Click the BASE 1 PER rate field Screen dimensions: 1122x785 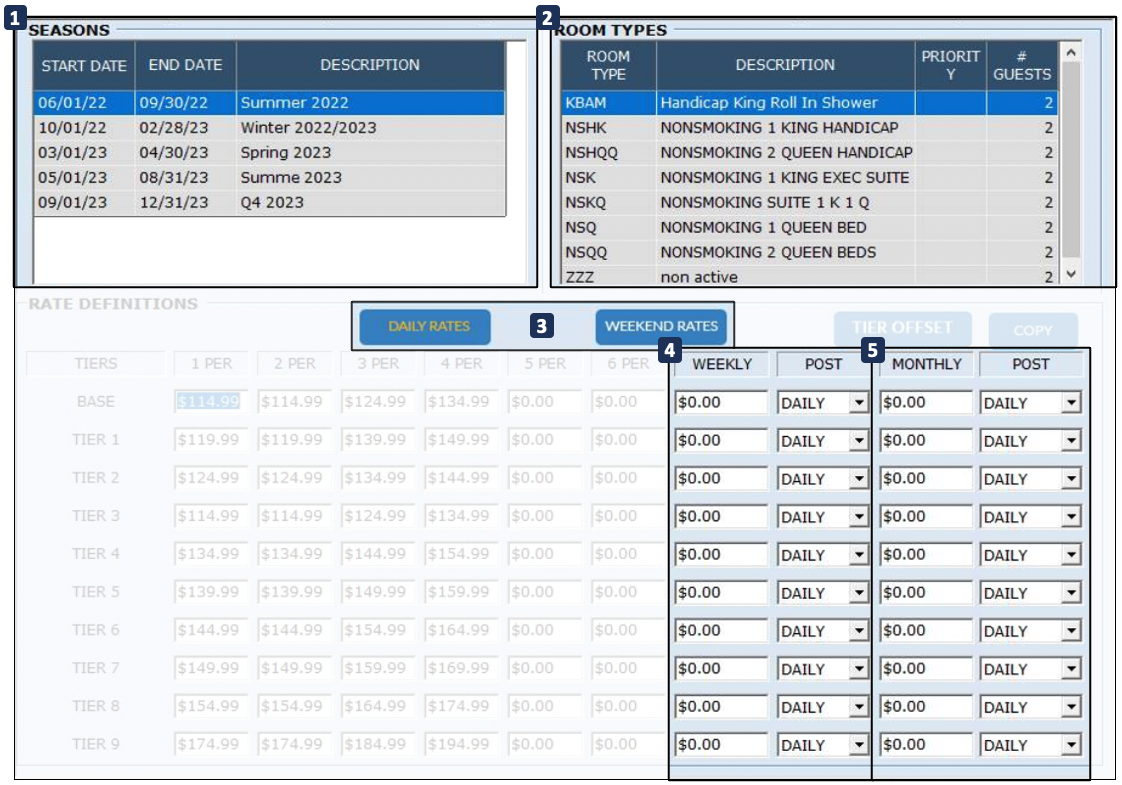click(x=209, y=402)
